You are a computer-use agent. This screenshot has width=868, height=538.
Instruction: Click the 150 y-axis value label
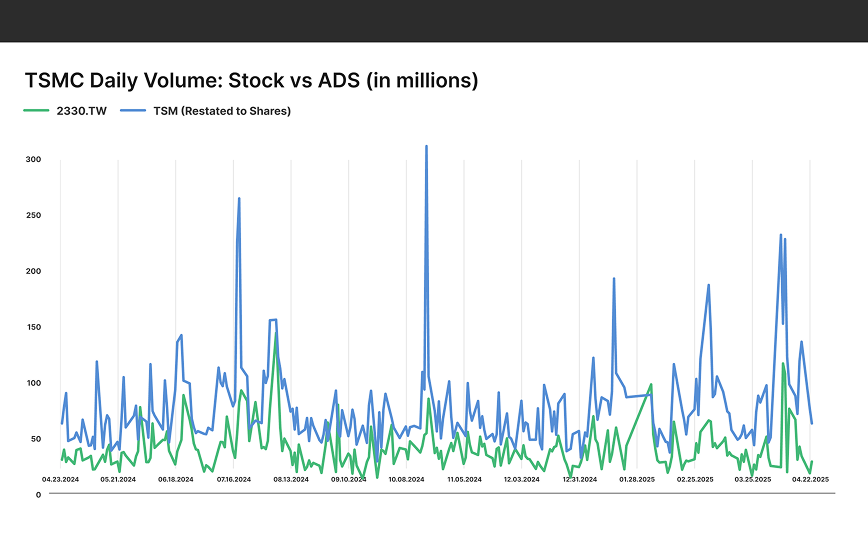click(x=34, y=327)
